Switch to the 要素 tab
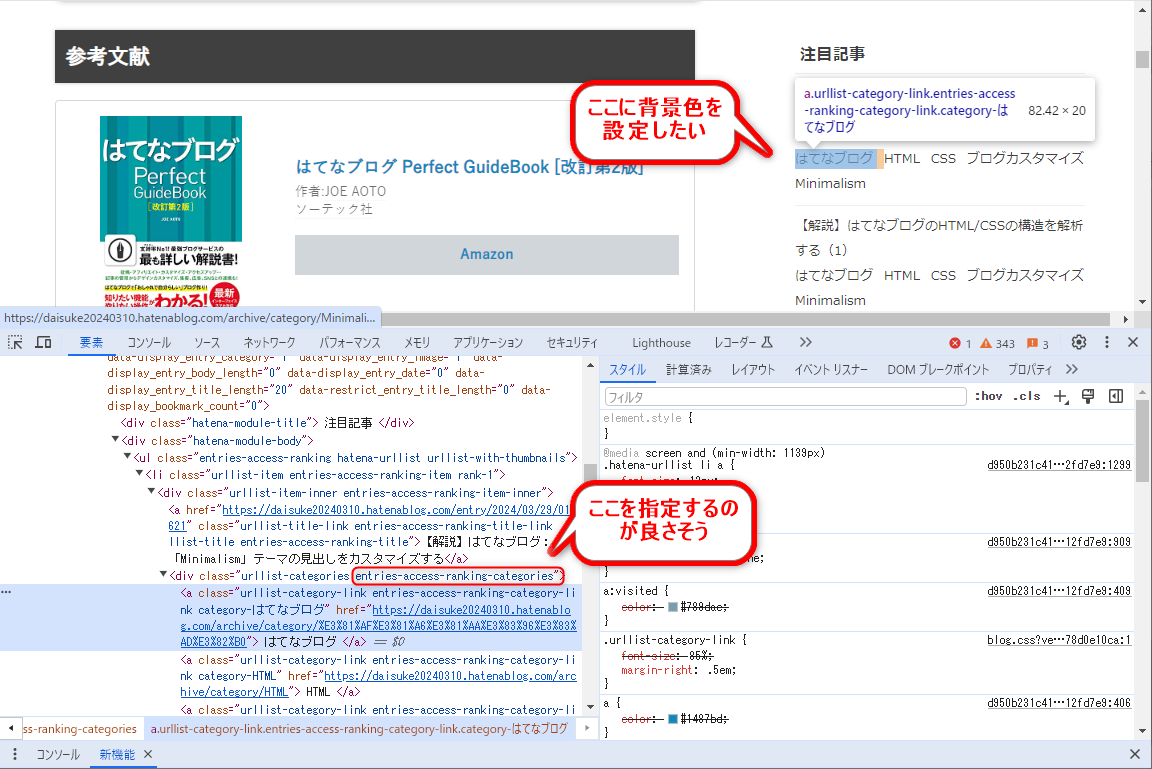This screenshot has height=769, width=1152. point(91,342)
